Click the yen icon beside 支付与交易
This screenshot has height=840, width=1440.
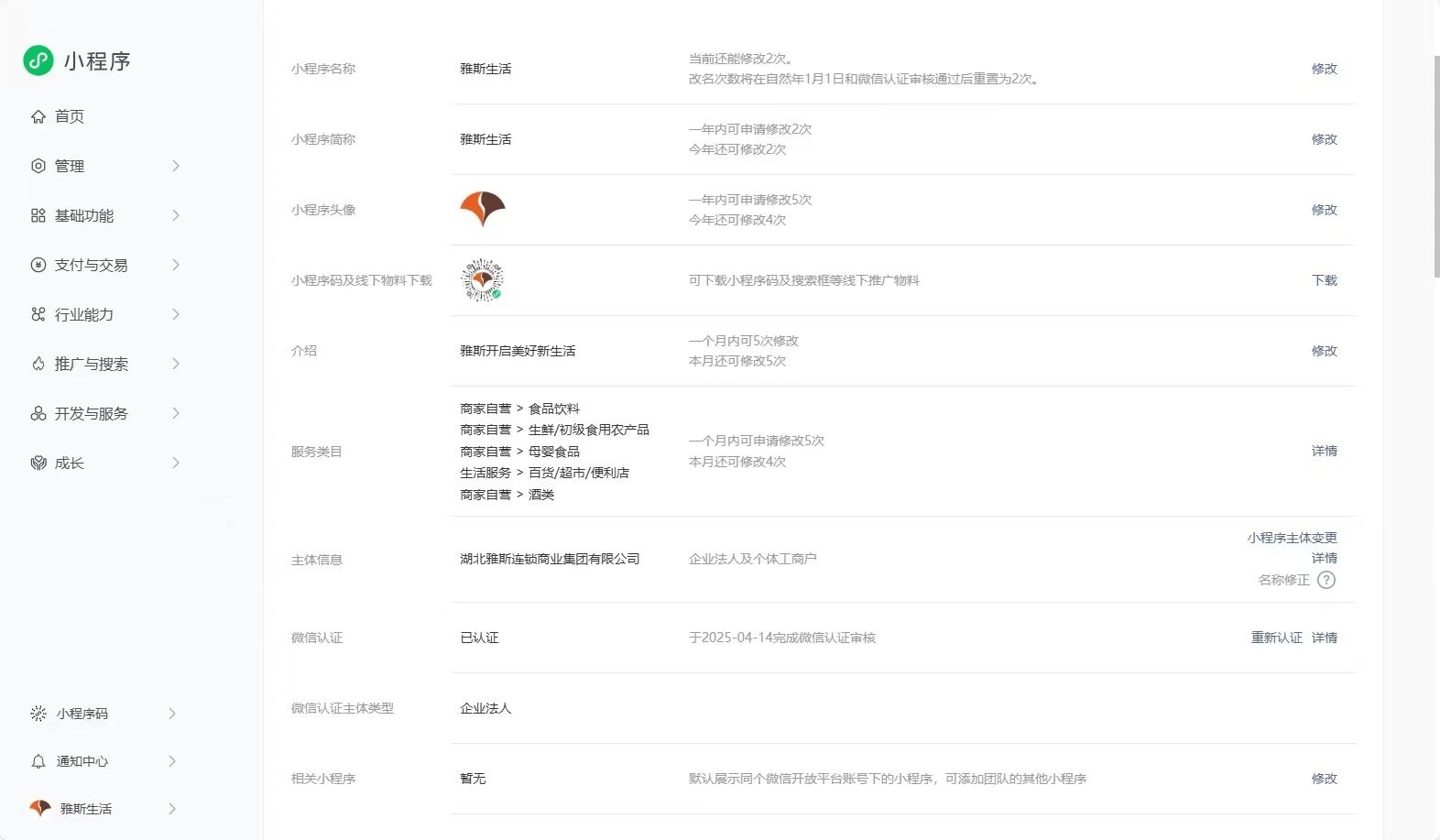pos(38,265)
